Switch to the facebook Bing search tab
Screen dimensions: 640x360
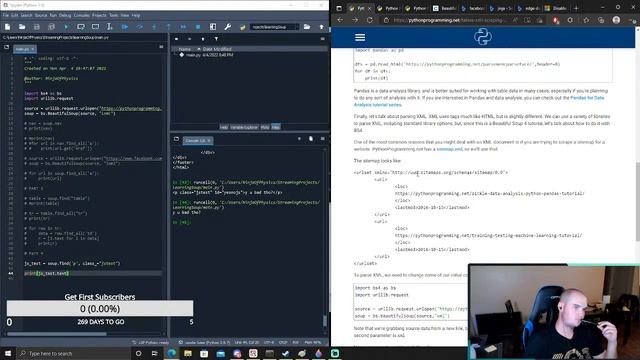[x=473, y=8]
